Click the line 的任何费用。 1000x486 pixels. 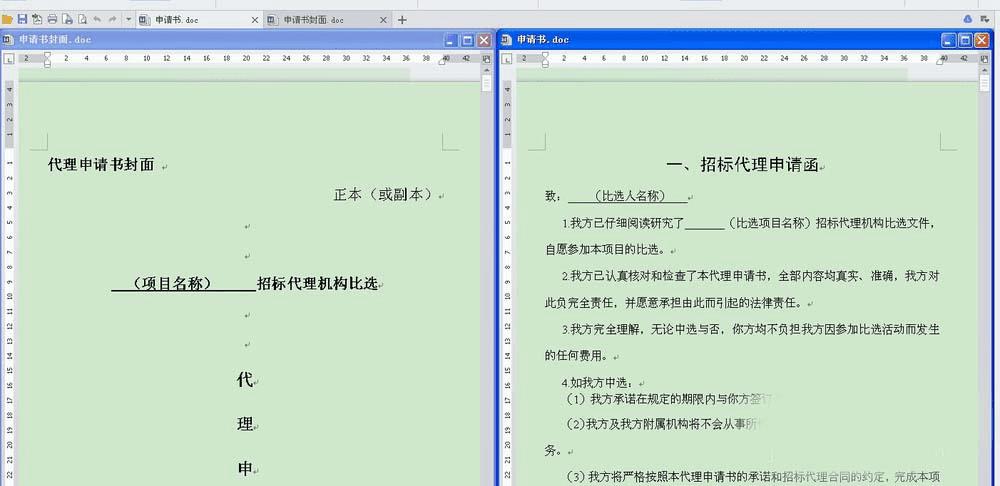click(579, 355)
